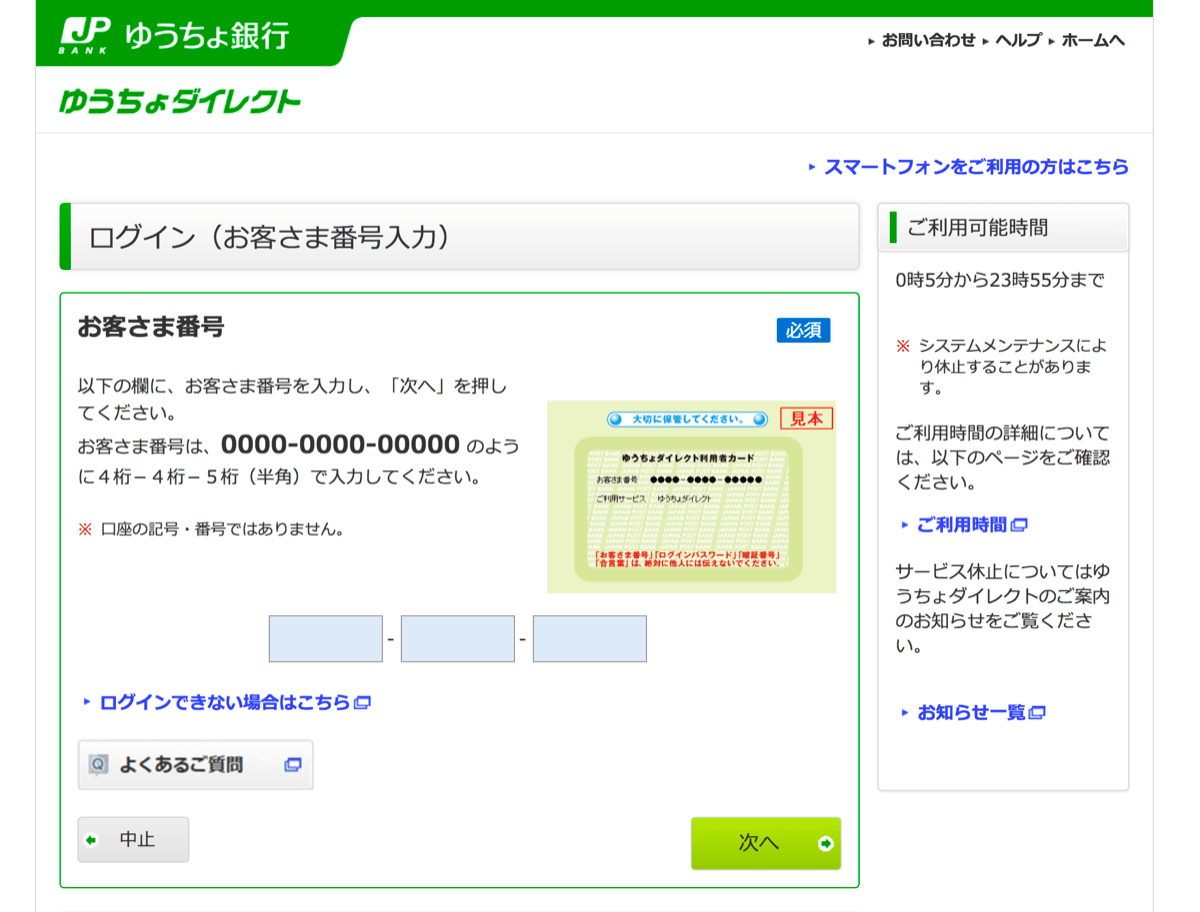The height and width of the screenshot is (912, 1200).
Task: Click external-window icon beside ご利用時間
Action: (1019, 525)
